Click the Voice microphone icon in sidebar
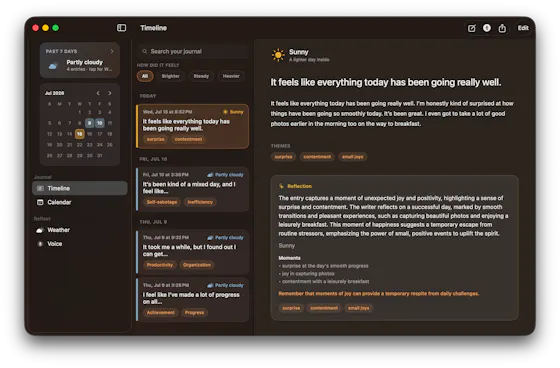 (x=40, y=244)
